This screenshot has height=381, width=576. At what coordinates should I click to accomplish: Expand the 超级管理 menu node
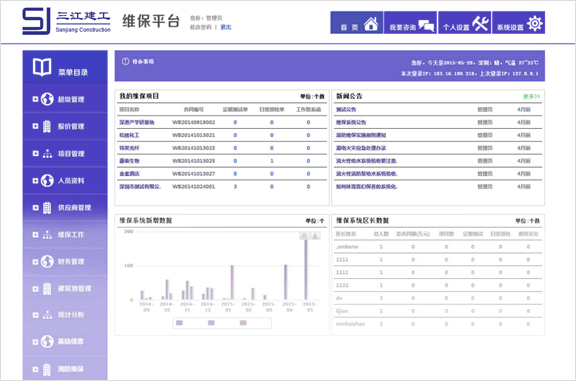pos(35,99)
